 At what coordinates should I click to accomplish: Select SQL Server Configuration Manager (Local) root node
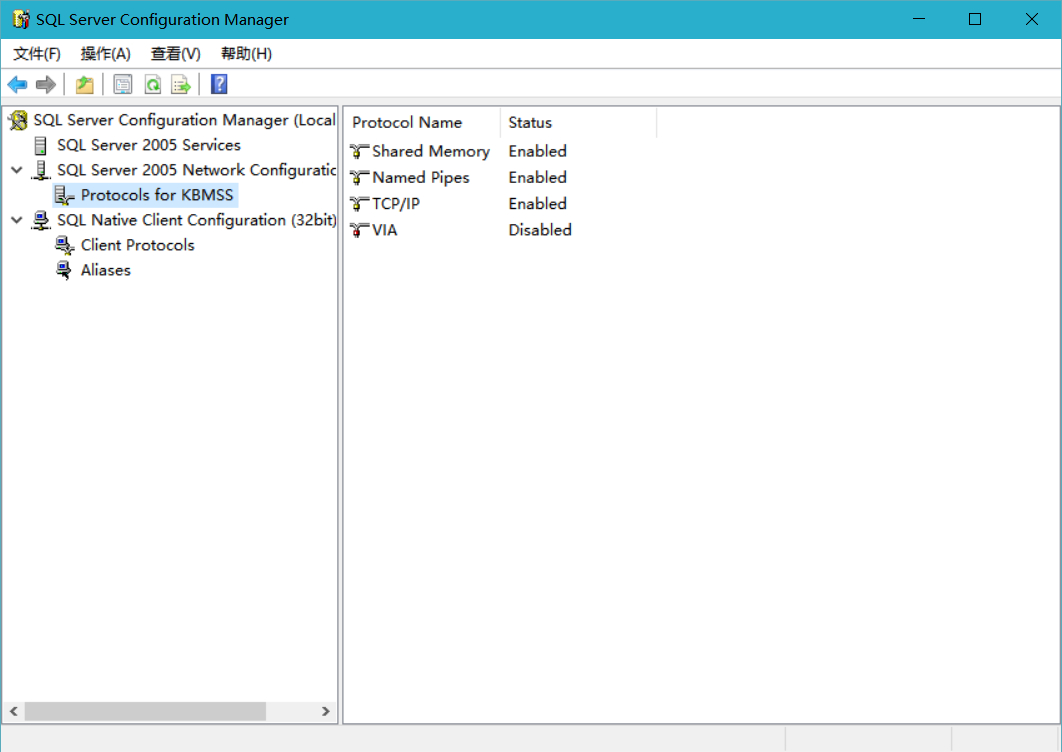click(184, 121)
